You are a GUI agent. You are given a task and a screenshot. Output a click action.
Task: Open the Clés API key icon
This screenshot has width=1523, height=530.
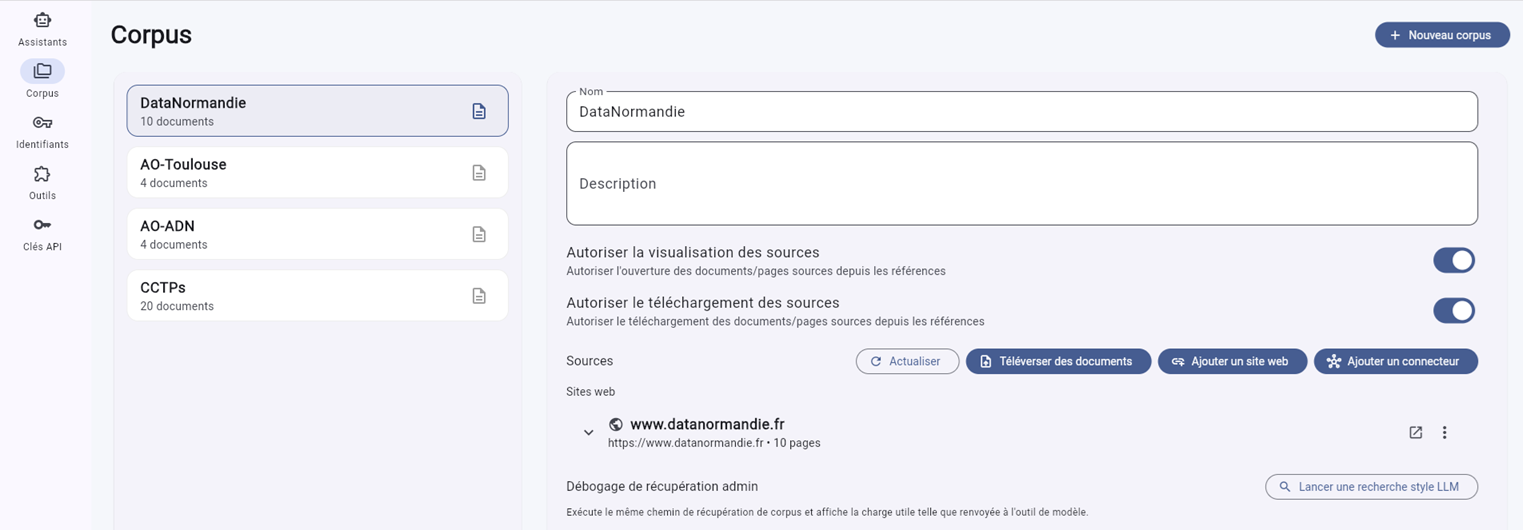(42, 224)
